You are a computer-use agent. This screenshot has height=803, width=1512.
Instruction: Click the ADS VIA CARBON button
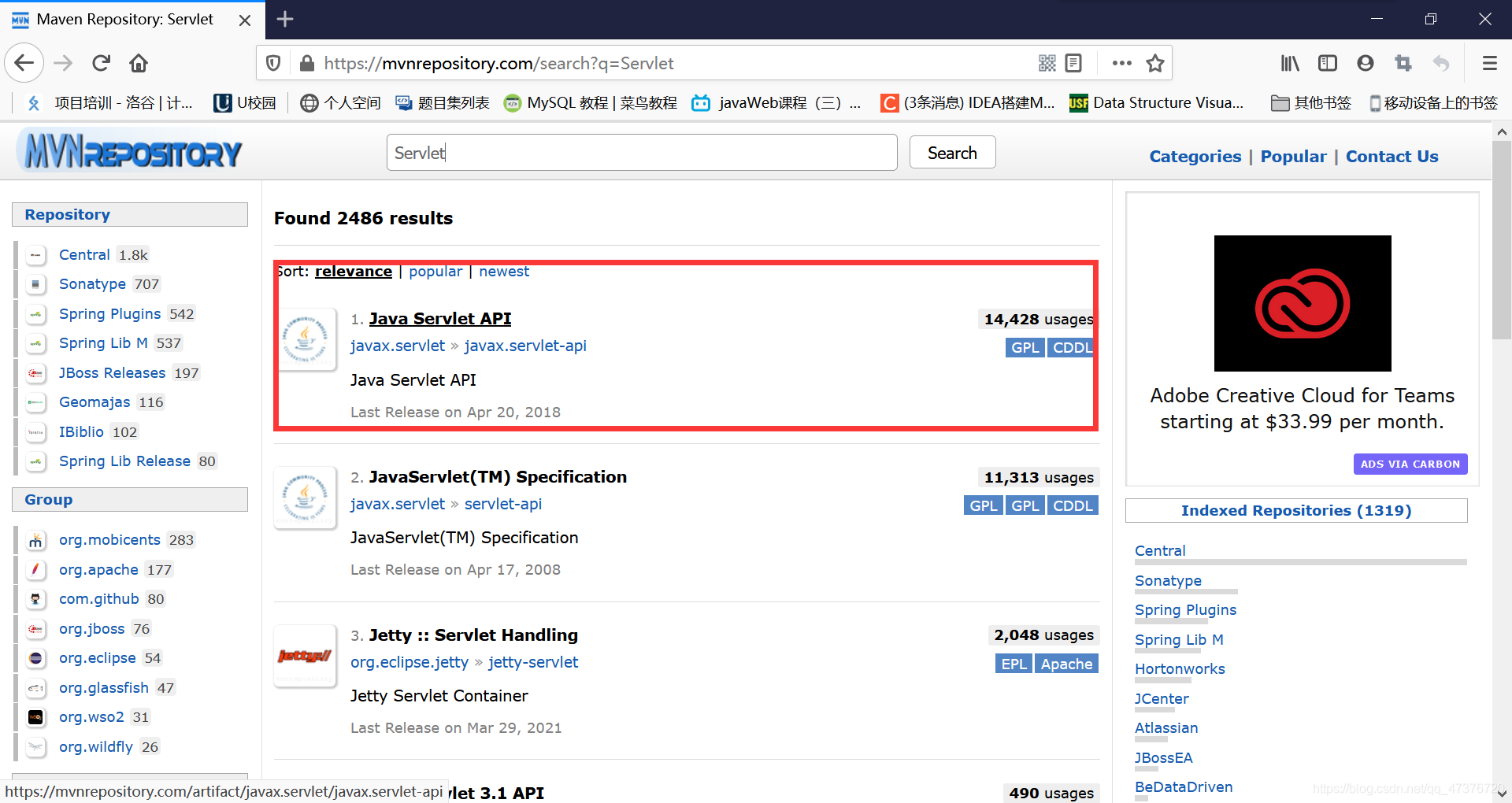coord(1410,464)
